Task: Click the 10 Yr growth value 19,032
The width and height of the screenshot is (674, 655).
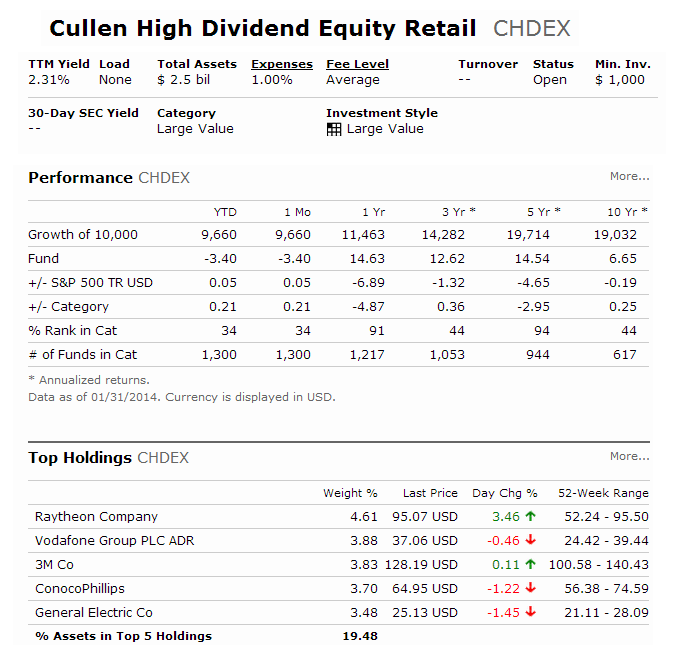Action: point(615,235)
